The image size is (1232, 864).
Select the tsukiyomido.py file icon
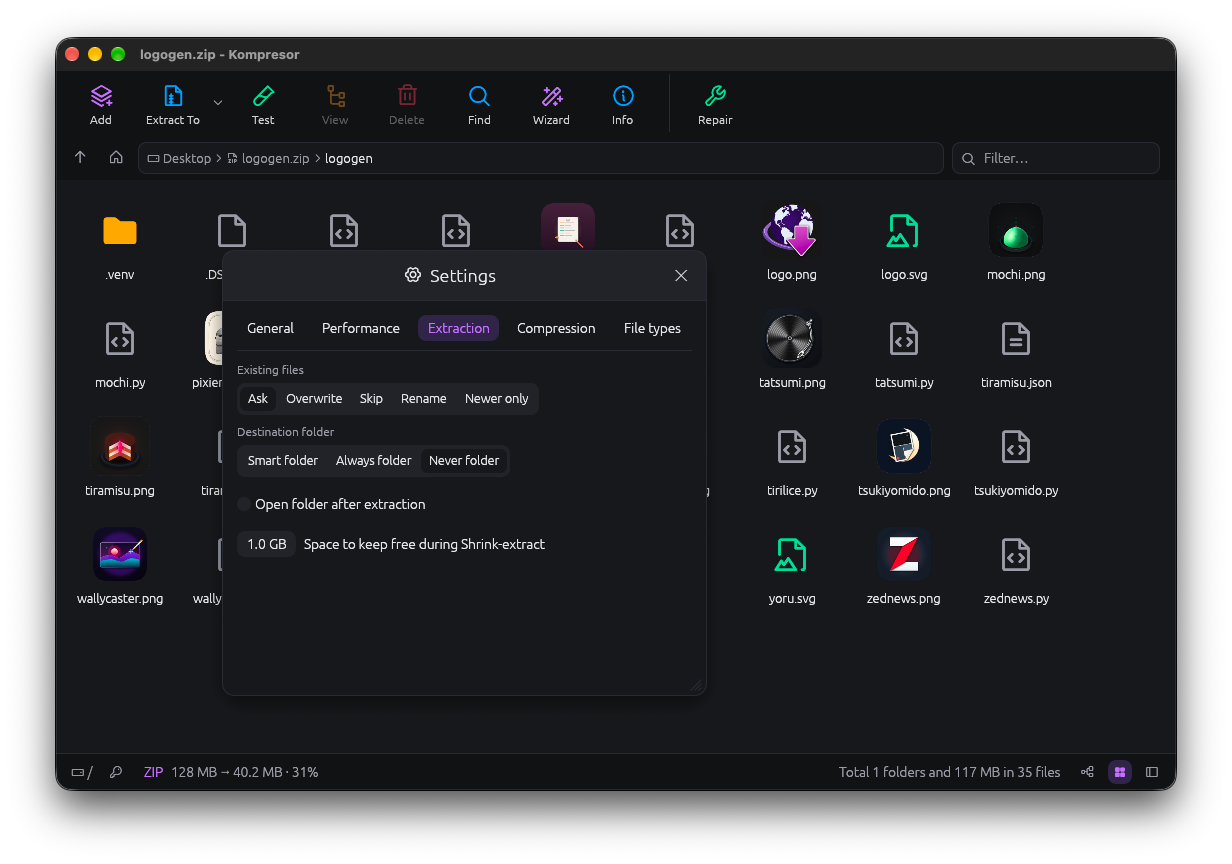[x=1016, y=447]
